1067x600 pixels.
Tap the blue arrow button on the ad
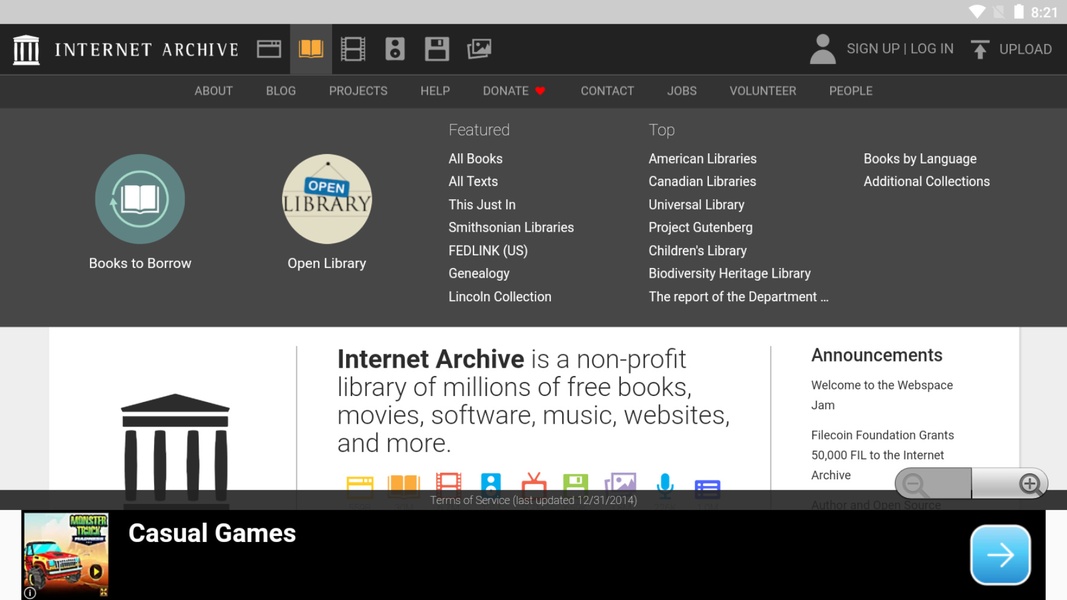(1000, 555)
